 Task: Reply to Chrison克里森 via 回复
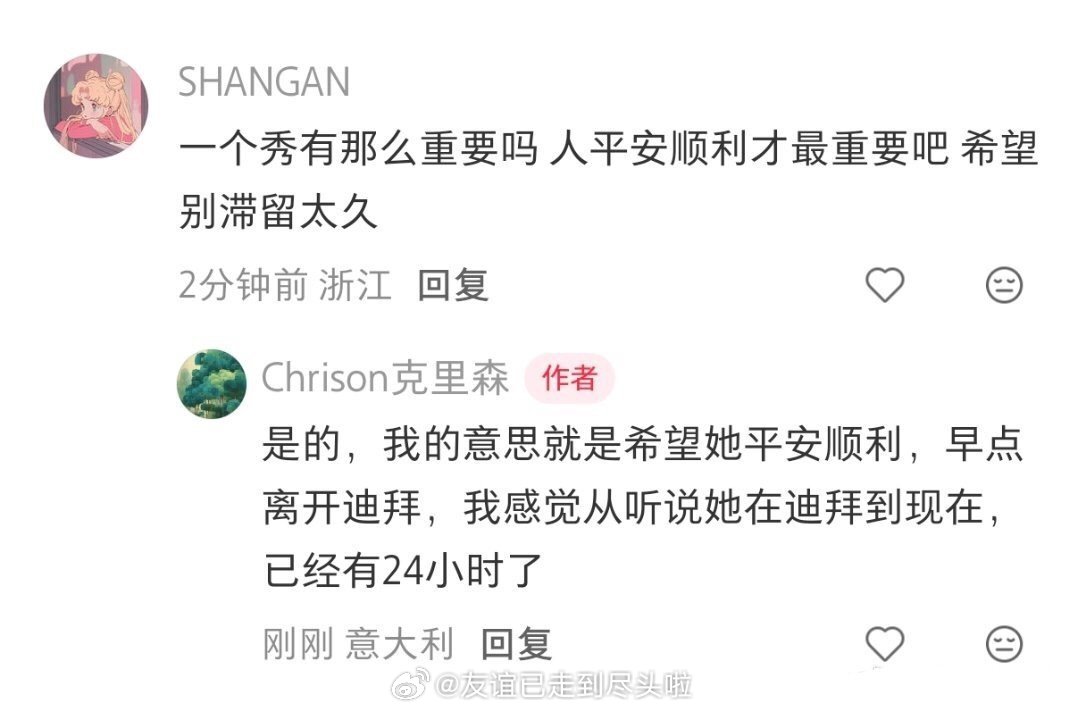[516, 644]
